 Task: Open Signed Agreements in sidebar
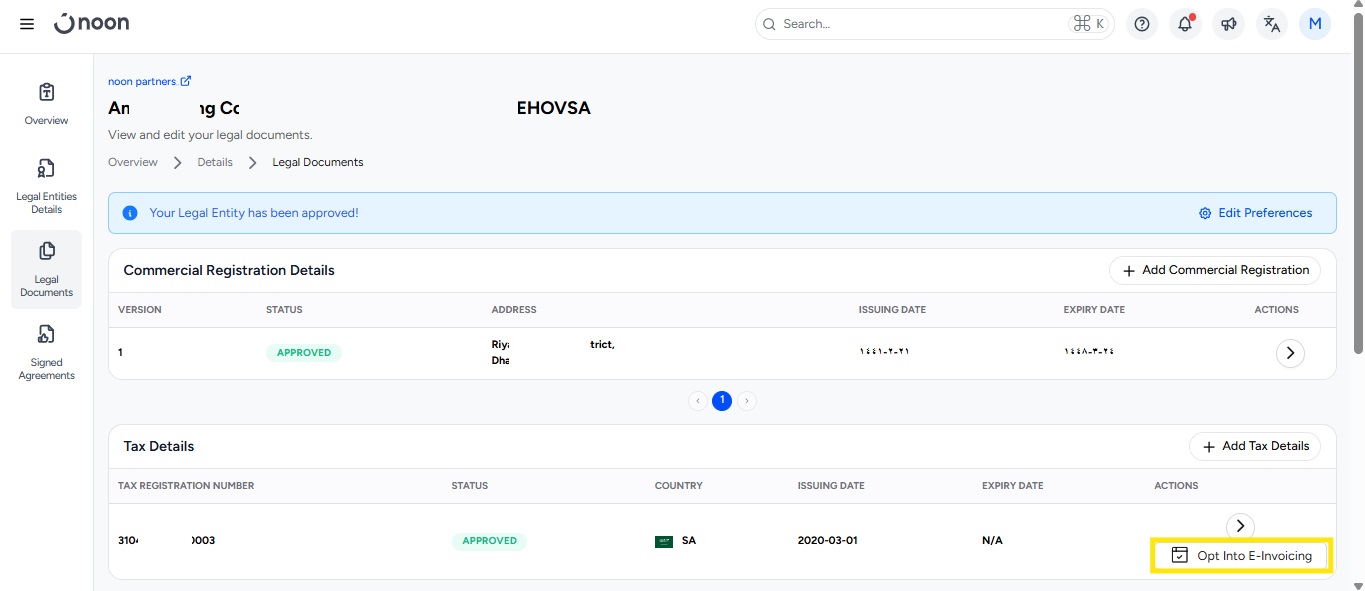[46, 352]
